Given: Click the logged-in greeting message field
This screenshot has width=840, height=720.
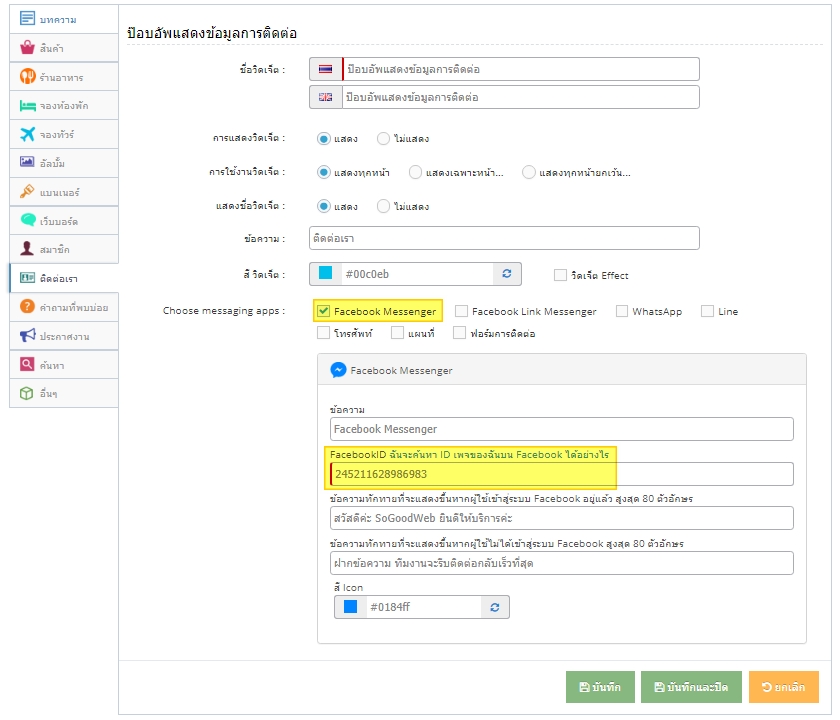Looking at the screenshot, I should click(x=561, y=518).
